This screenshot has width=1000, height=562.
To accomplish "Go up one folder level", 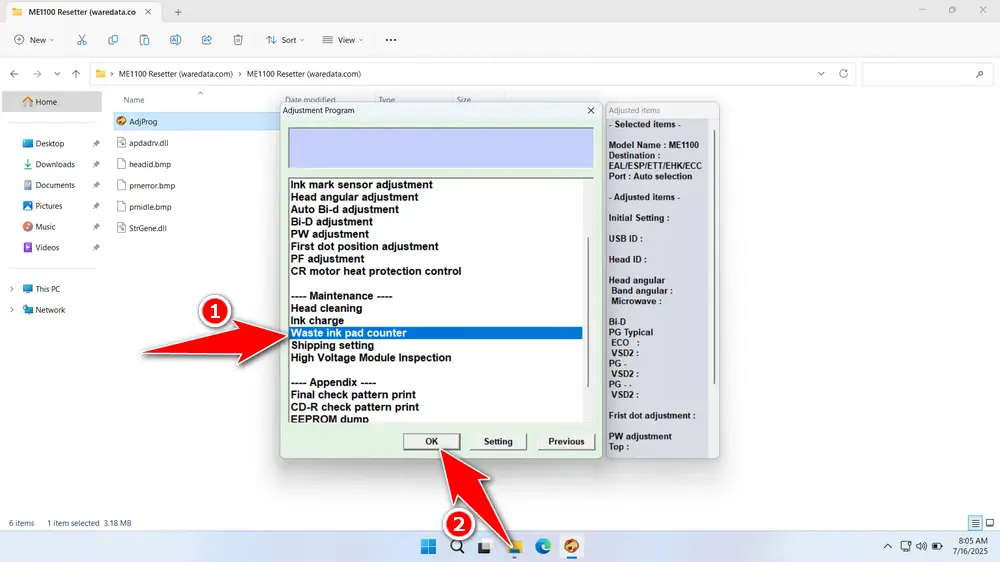I will point(76,74).
